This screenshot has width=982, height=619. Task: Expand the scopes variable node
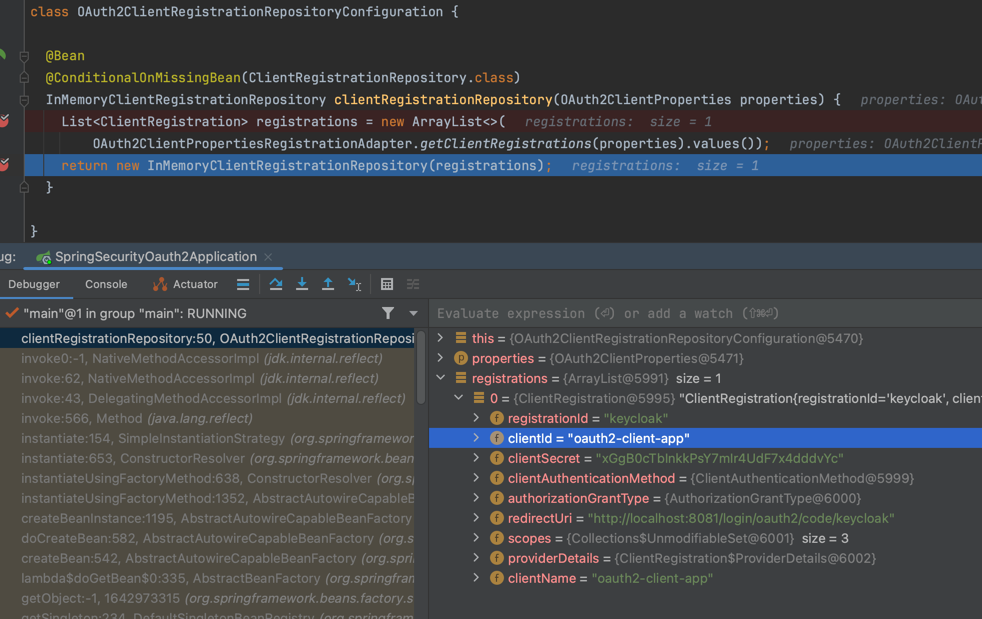click(478, 538)
